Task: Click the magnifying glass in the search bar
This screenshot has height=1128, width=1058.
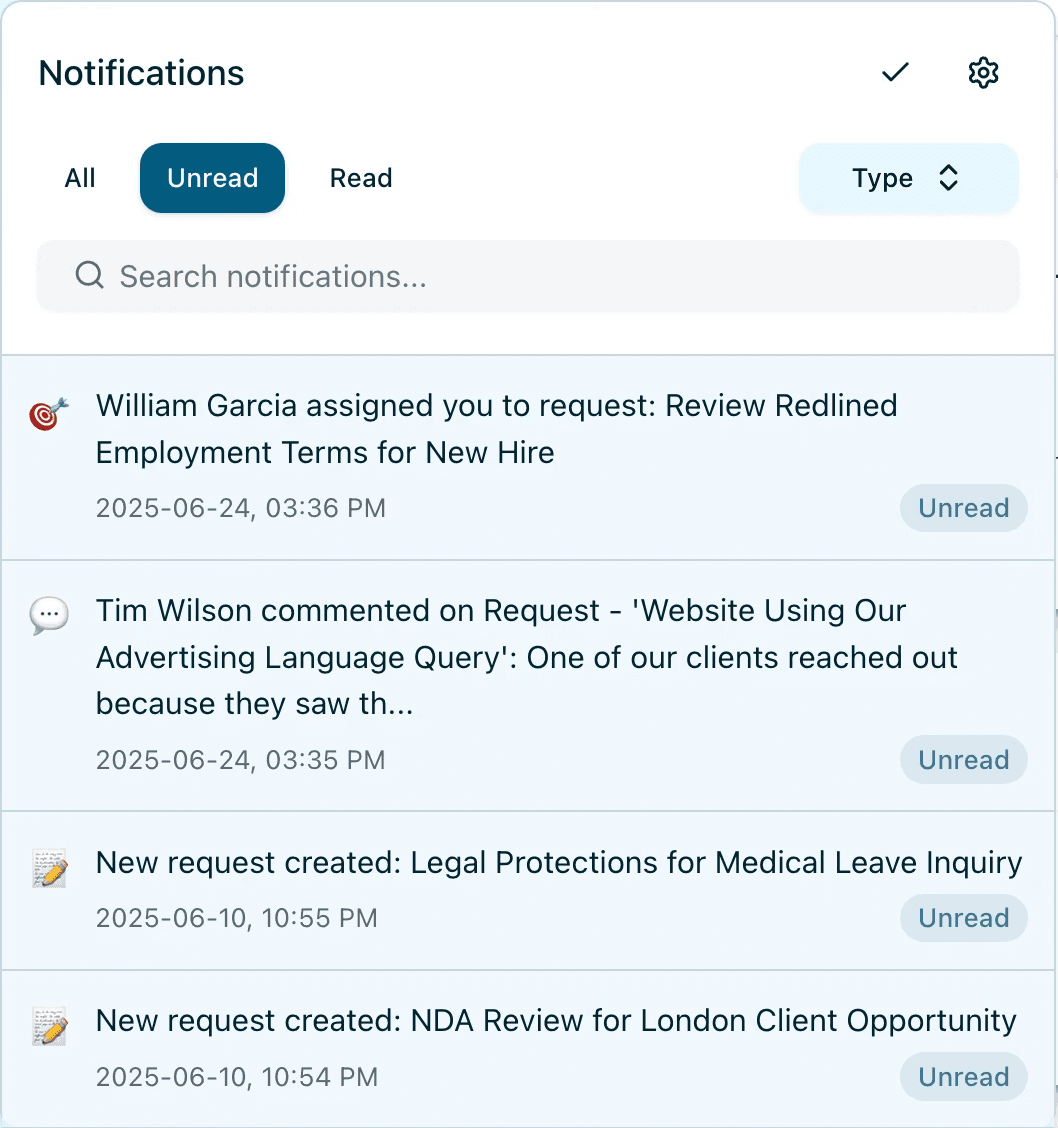Action: [89, 276]
